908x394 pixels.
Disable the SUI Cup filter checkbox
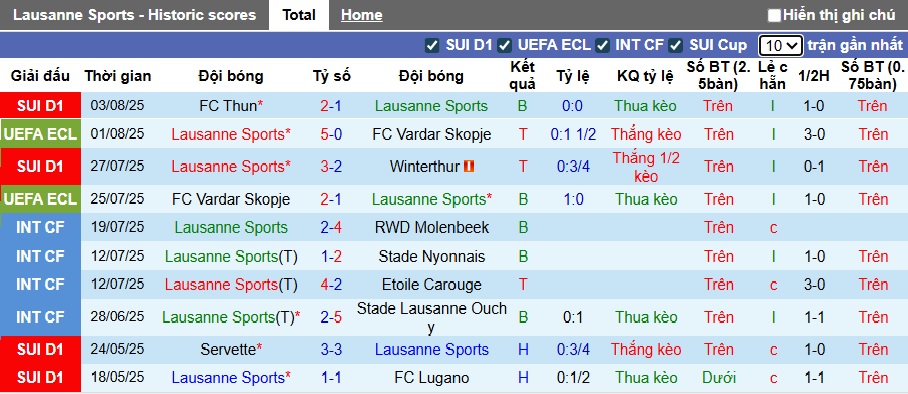pos(675,45)
